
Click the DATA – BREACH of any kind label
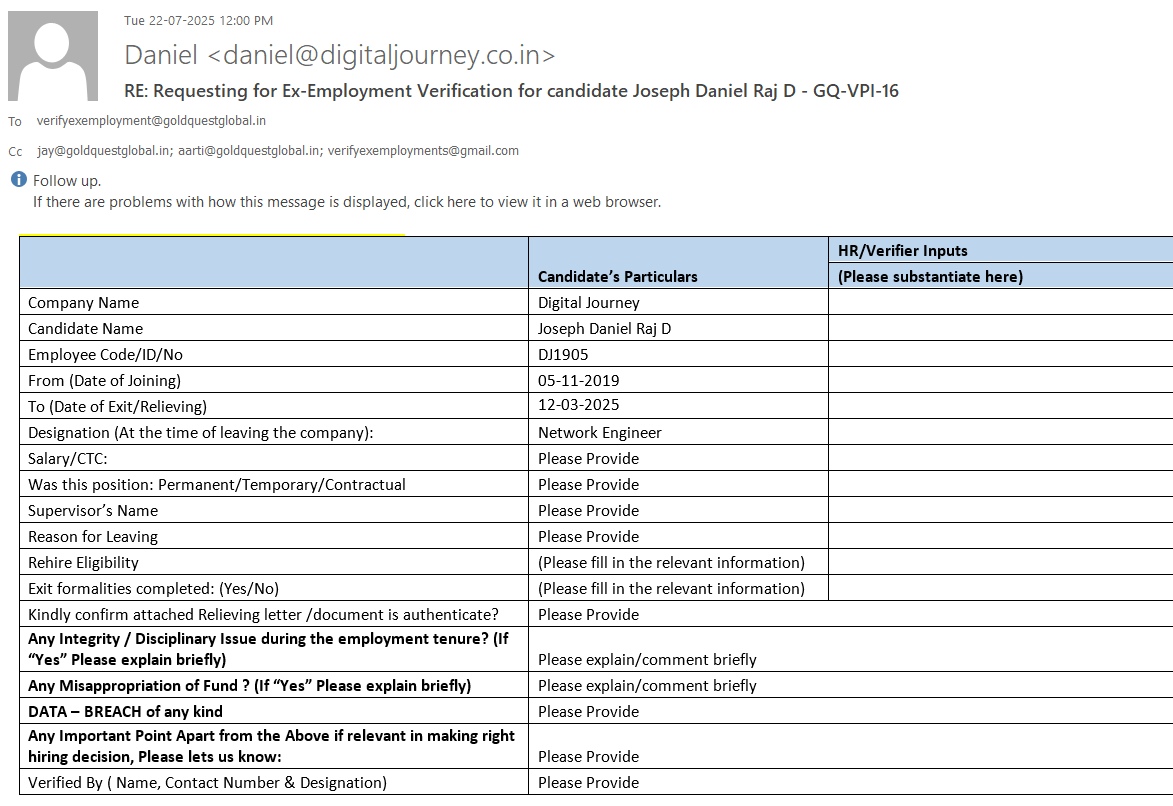[x=126, y=712]
